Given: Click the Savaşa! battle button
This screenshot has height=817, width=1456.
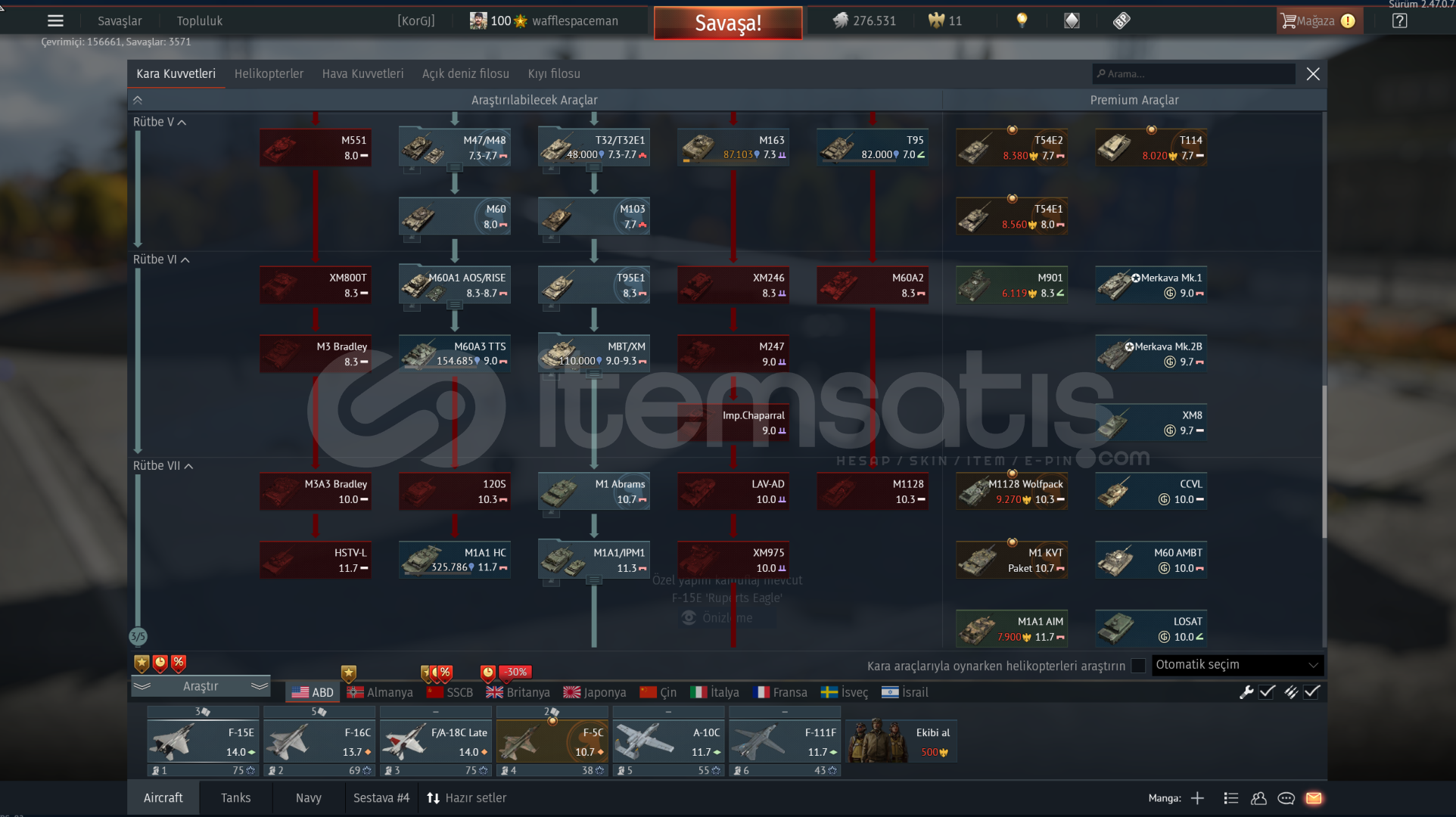Looking at the screenshot, I should 728,23.
